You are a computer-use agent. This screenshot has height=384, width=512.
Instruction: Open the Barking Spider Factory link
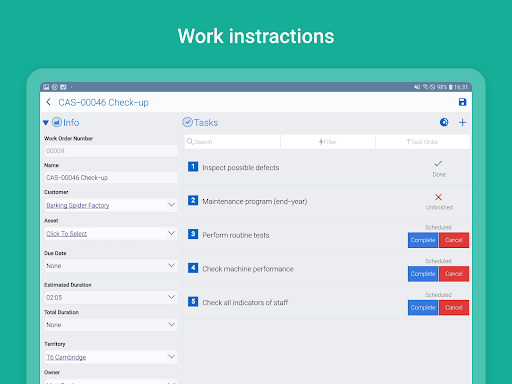pos(78,205)
